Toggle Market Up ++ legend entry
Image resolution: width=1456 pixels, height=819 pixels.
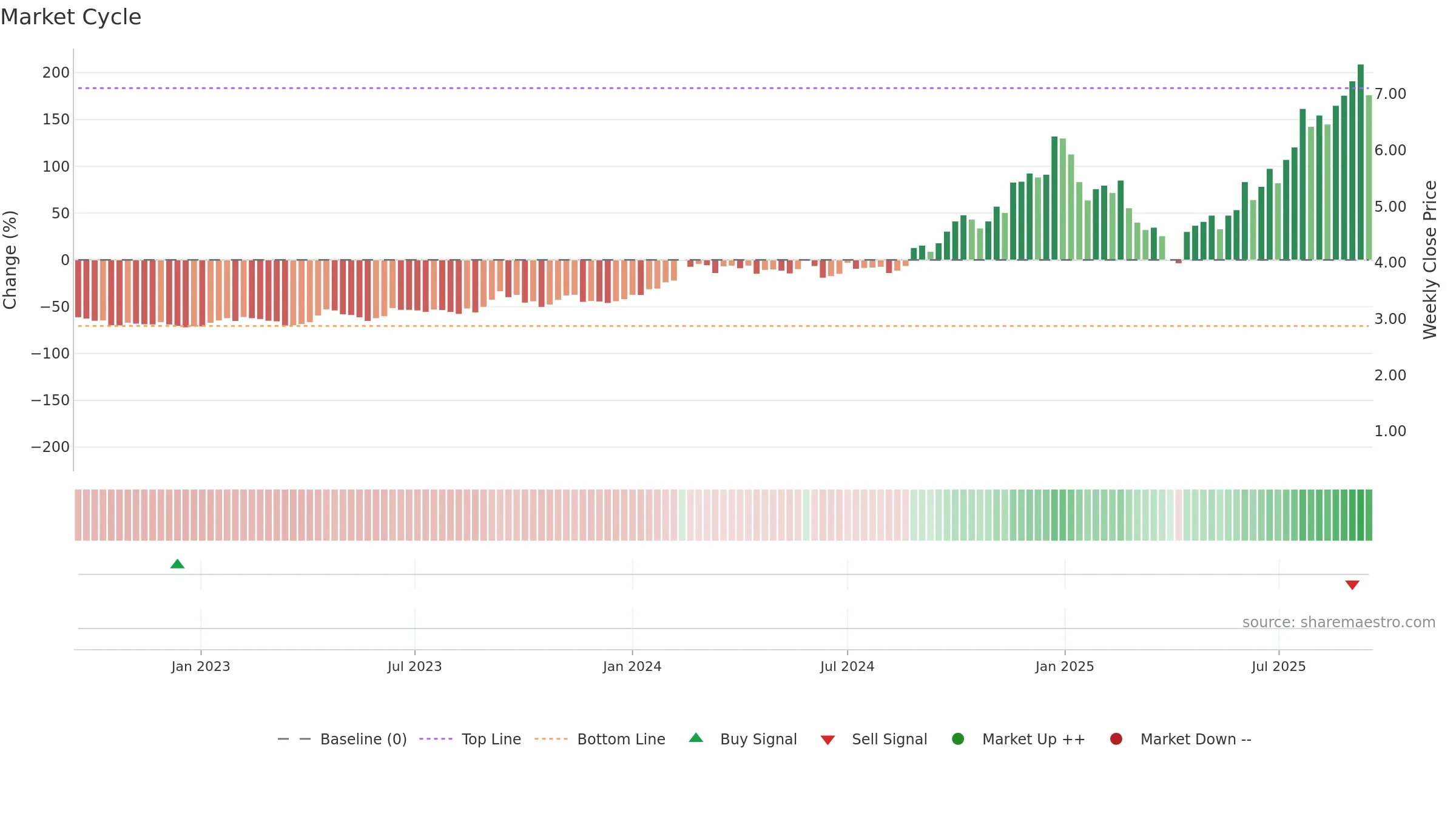point(1018,739)
